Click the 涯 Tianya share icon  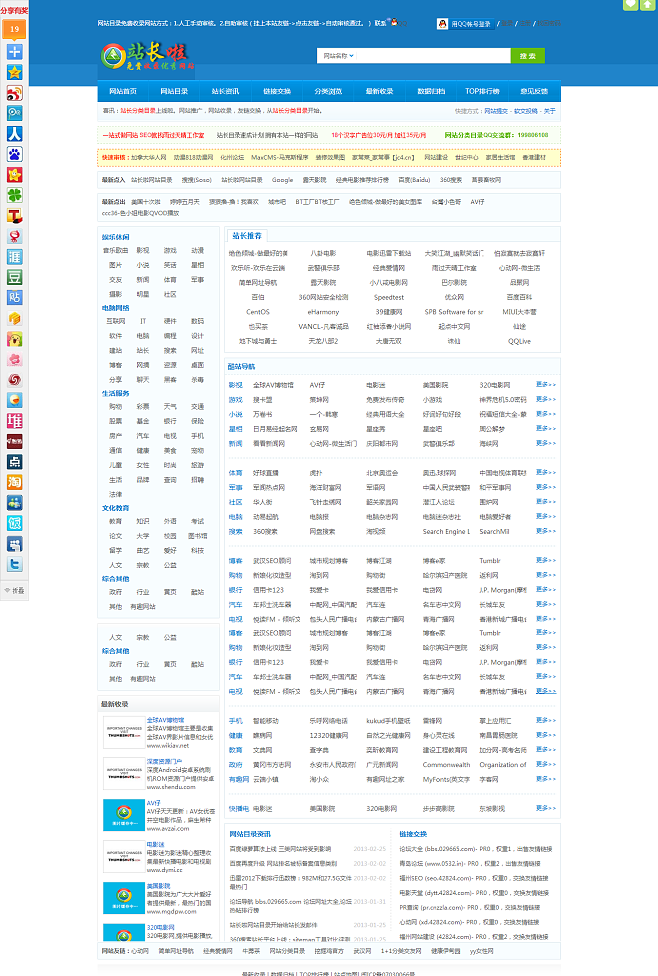(x=14, y=257)
